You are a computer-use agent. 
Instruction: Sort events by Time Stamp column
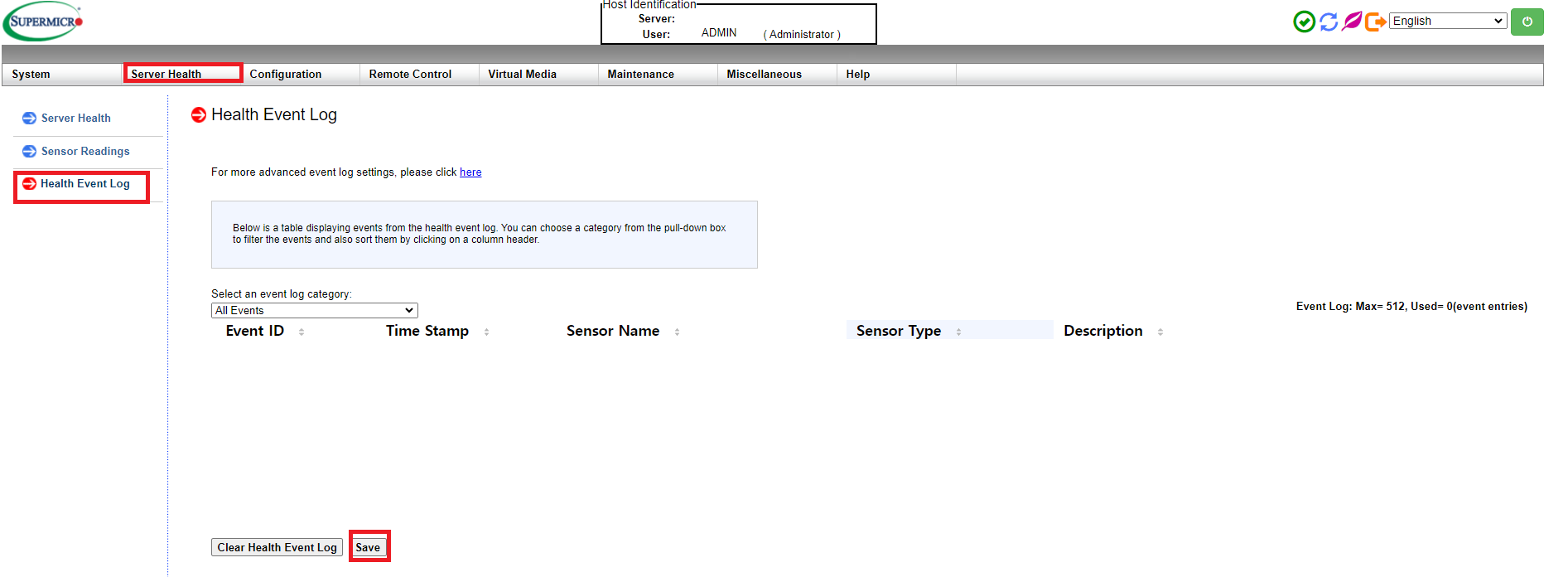pyautogui.click(x=427, y=331)
